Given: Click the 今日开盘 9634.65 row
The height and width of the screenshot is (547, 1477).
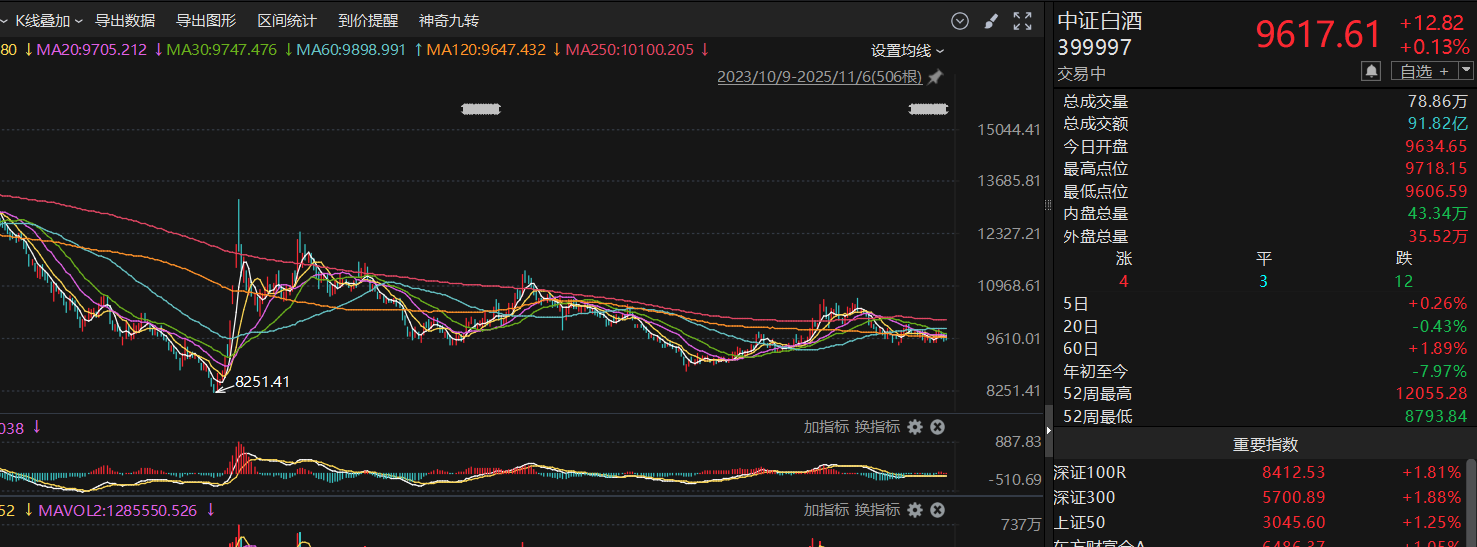Looking at the screenshot, I should 1265,146.
